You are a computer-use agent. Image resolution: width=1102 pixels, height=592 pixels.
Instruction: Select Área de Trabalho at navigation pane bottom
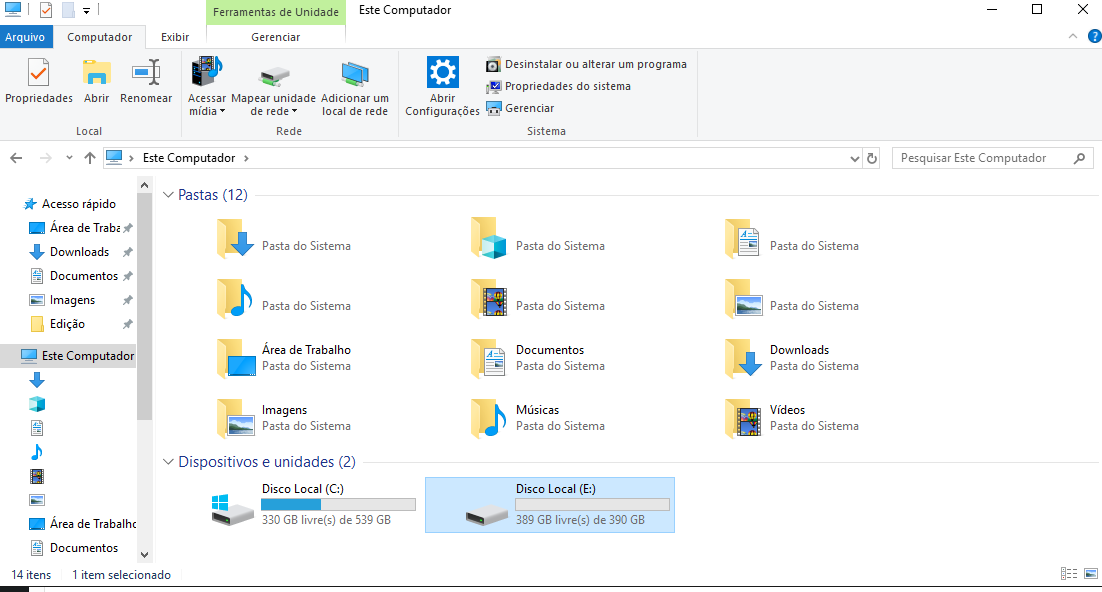click(83, 524)
